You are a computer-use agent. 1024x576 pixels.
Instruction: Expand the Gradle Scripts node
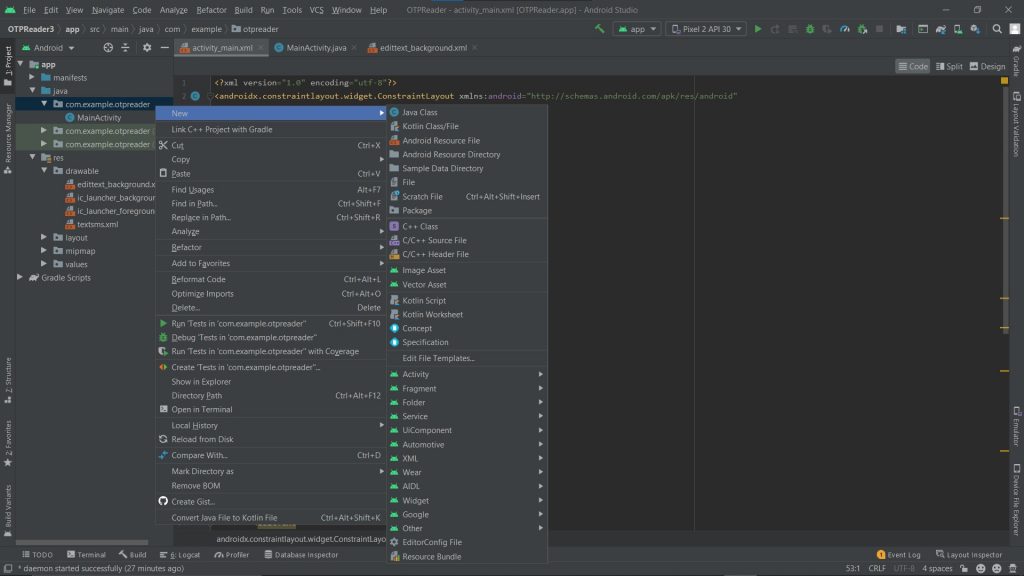(x=20, y=278)
